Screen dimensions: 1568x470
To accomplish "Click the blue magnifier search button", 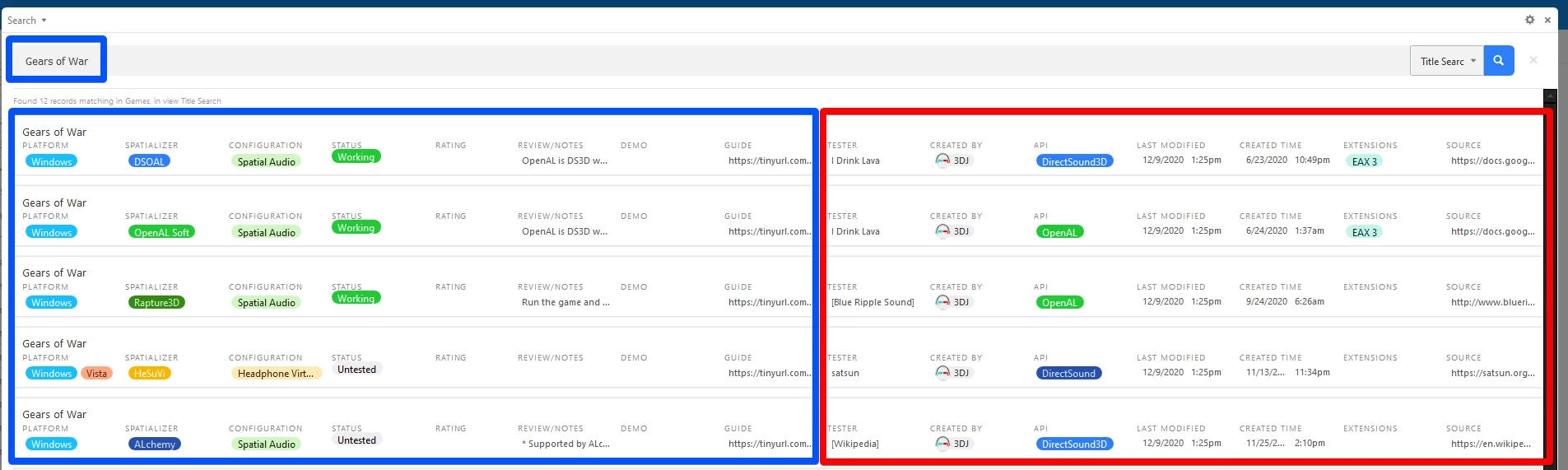I will point(1498,61).
